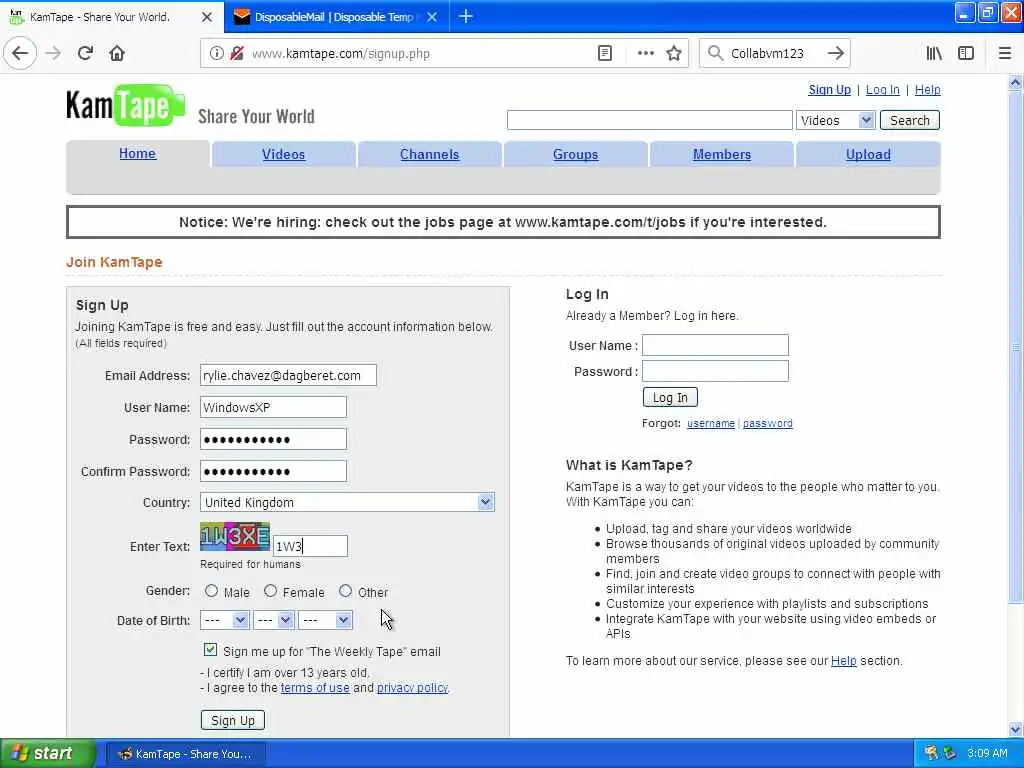Click the page scrollbar down arrow
The width and height of the screenshot is (1024, 768).
click(x=1016, y=729)
